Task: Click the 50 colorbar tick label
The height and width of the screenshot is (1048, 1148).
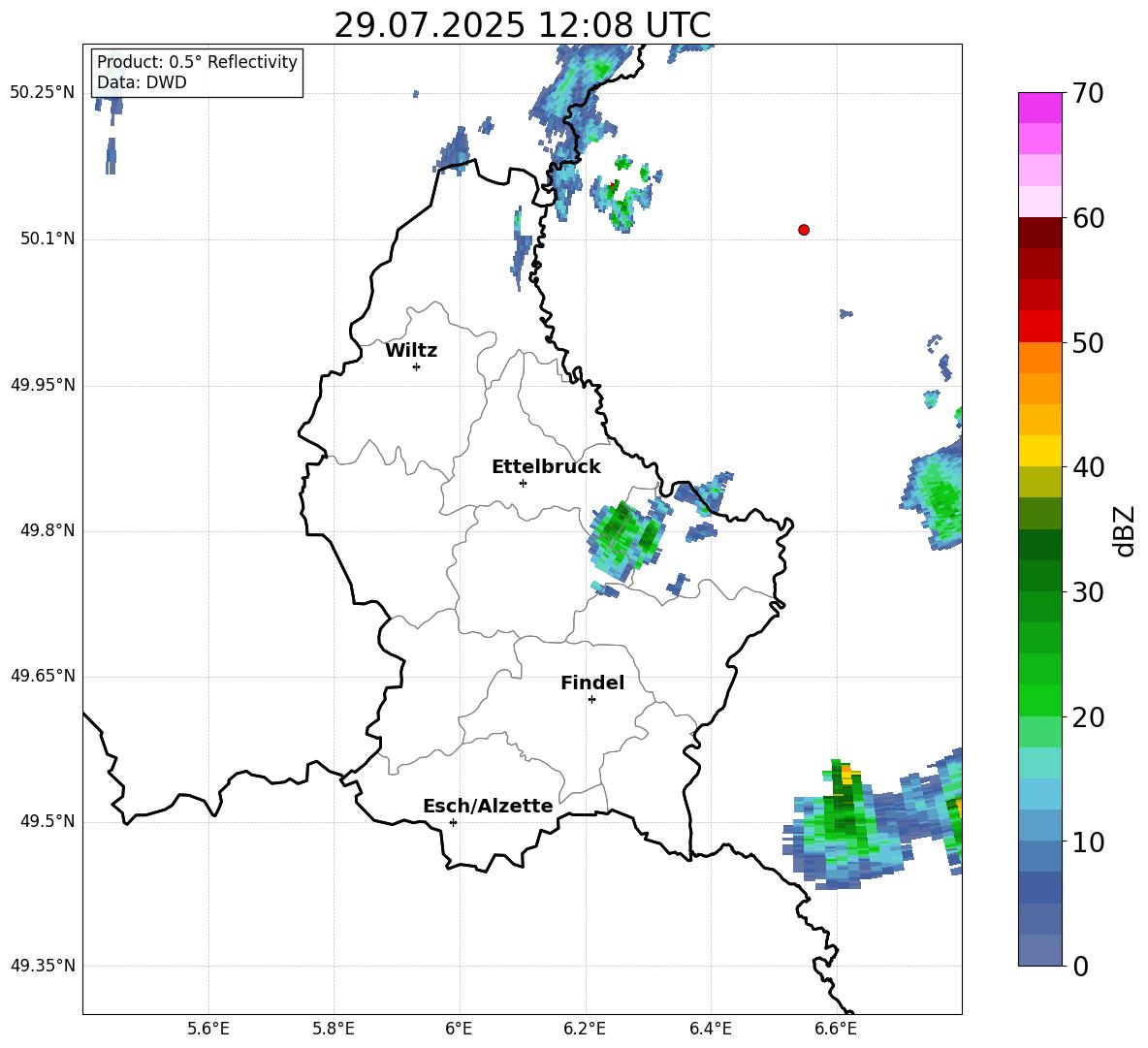Action: click(x=1088, y=342)
